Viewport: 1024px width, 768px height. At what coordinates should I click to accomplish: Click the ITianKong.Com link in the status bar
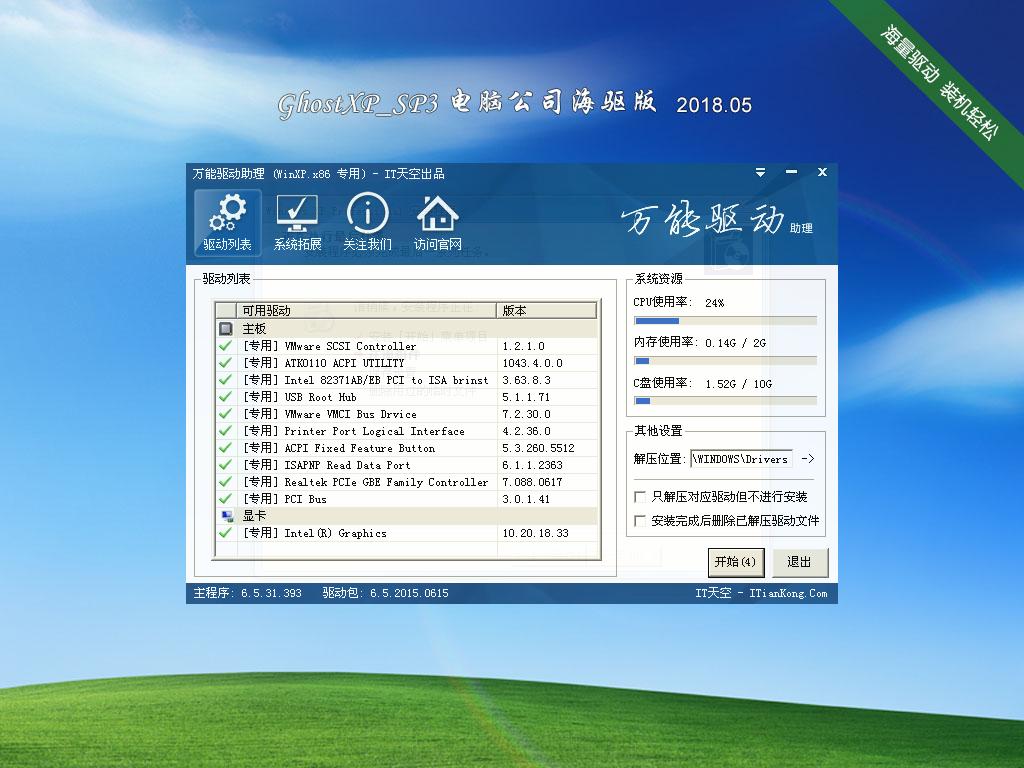click(789, 593)
